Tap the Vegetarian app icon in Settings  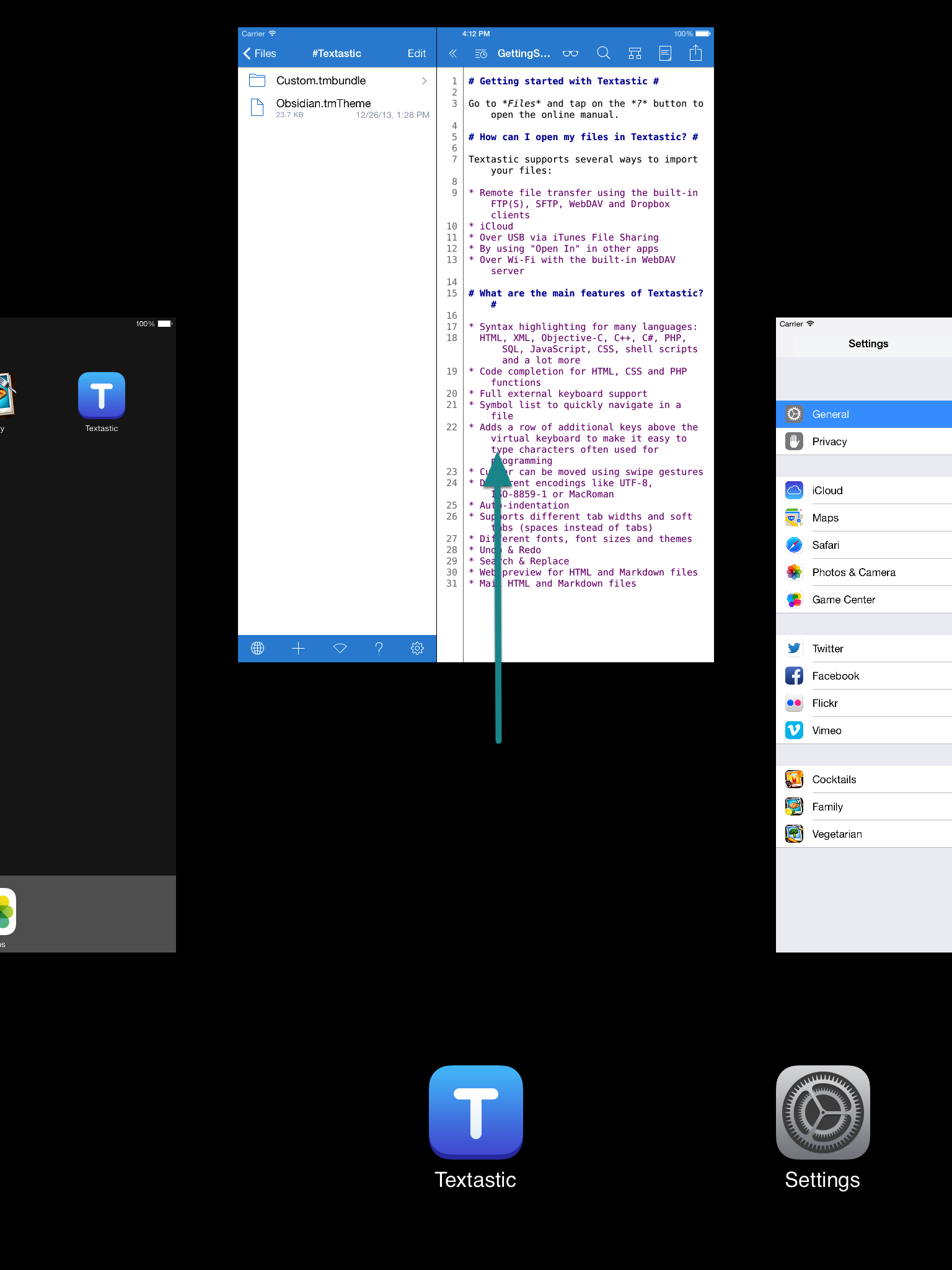point(794,834)
